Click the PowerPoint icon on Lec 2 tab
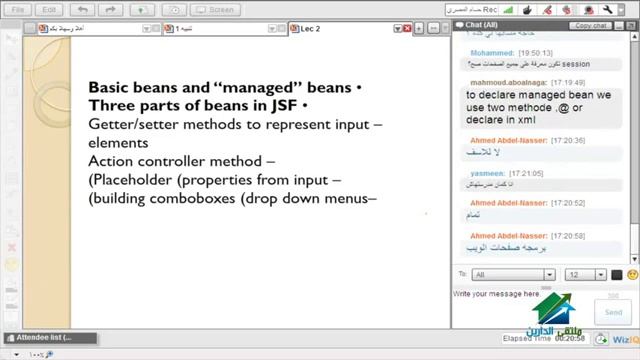This screenshot has height=360, width=640. [x=295, y=29]
